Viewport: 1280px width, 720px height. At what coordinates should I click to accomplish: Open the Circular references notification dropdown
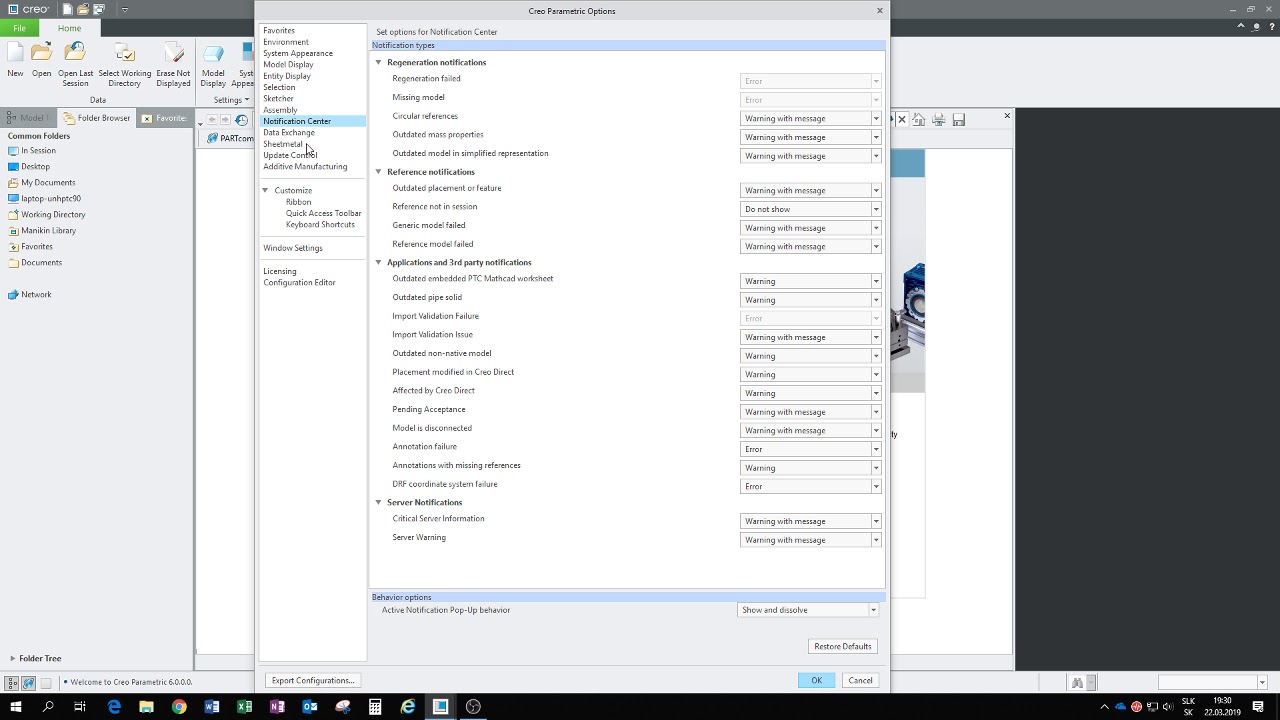point(811,119)
